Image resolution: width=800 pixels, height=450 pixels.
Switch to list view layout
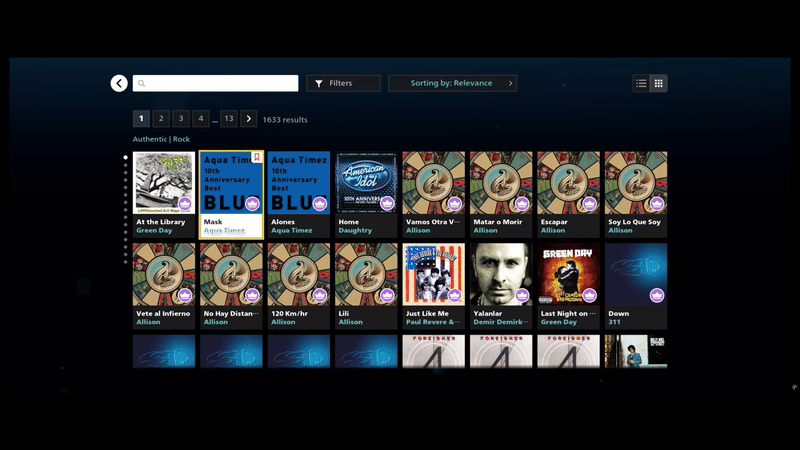click(x=641, y=84)
